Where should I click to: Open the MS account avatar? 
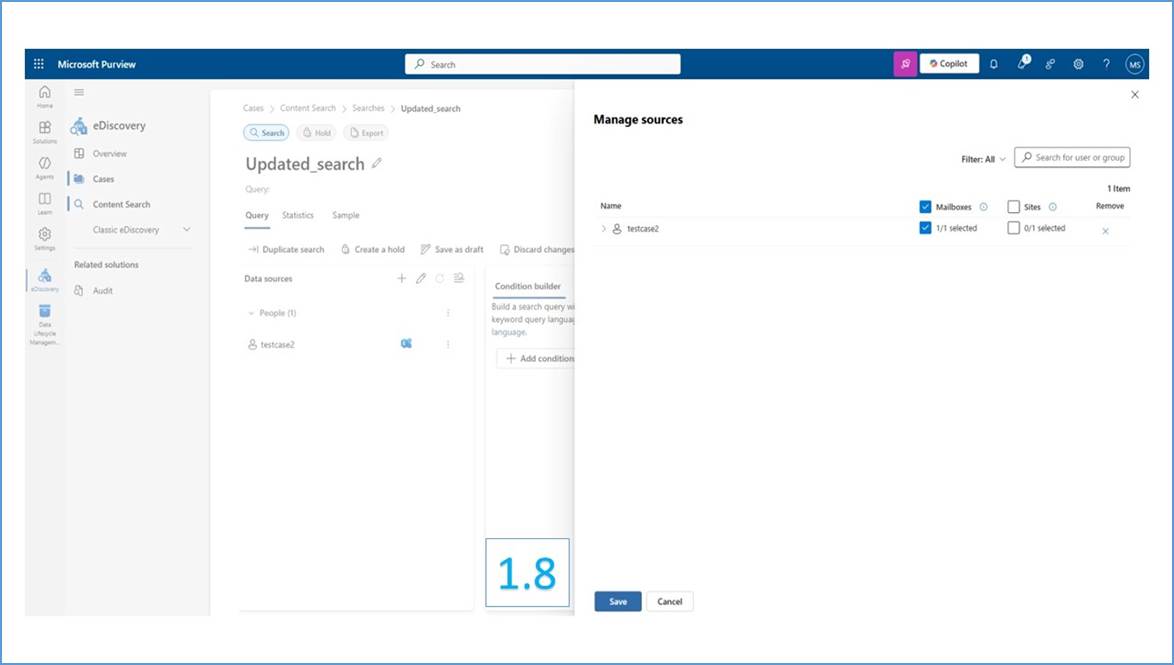point(1134,64)
